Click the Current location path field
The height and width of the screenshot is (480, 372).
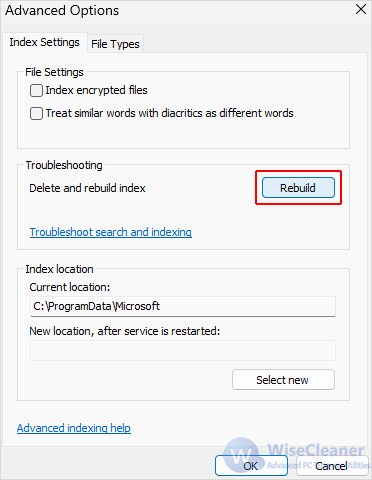pyautogui.click(x=183, y=306)
